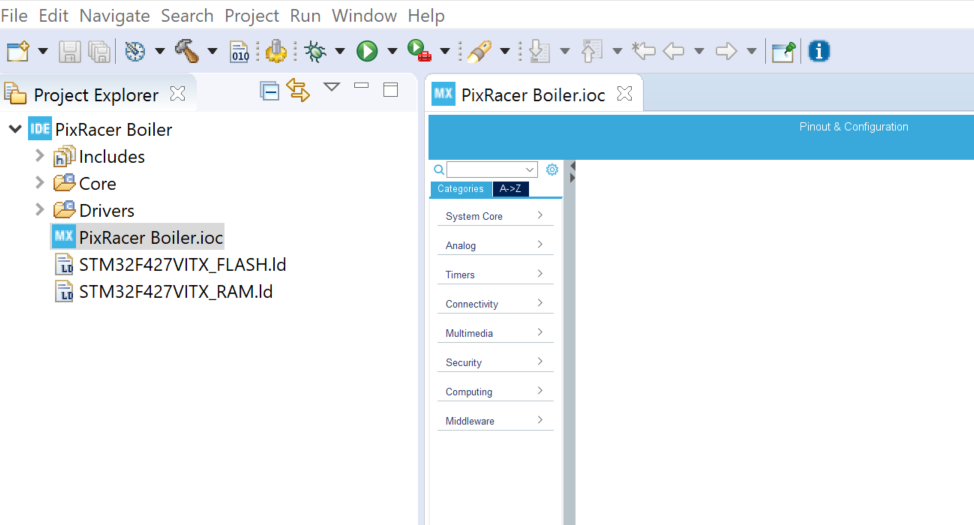Image resolution: width=974 pixels, height=525 pixels.
Task: Open the Build hammer dropdown arrow
Action: point(212,52)
